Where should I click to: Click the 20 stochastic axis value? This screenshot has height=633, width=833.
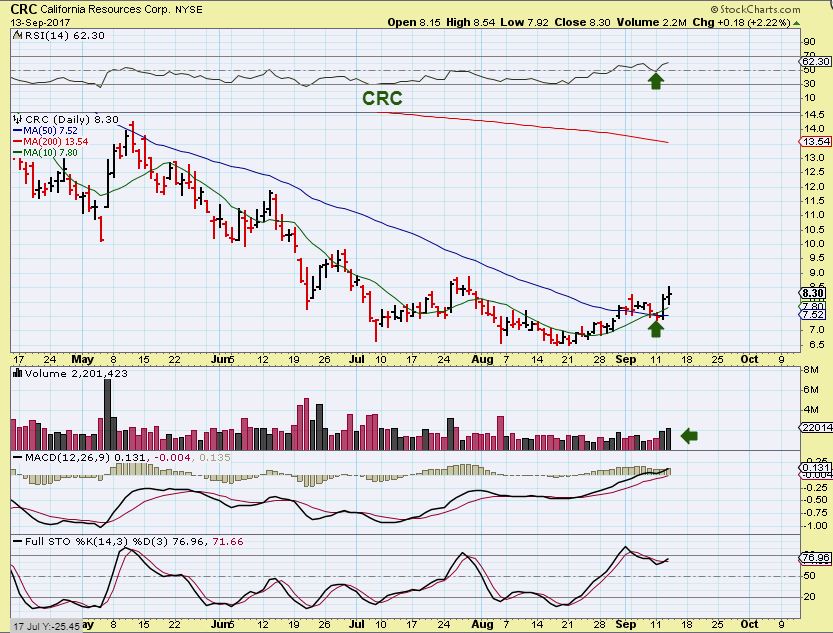pyautogui.click(x=809, y=596)
